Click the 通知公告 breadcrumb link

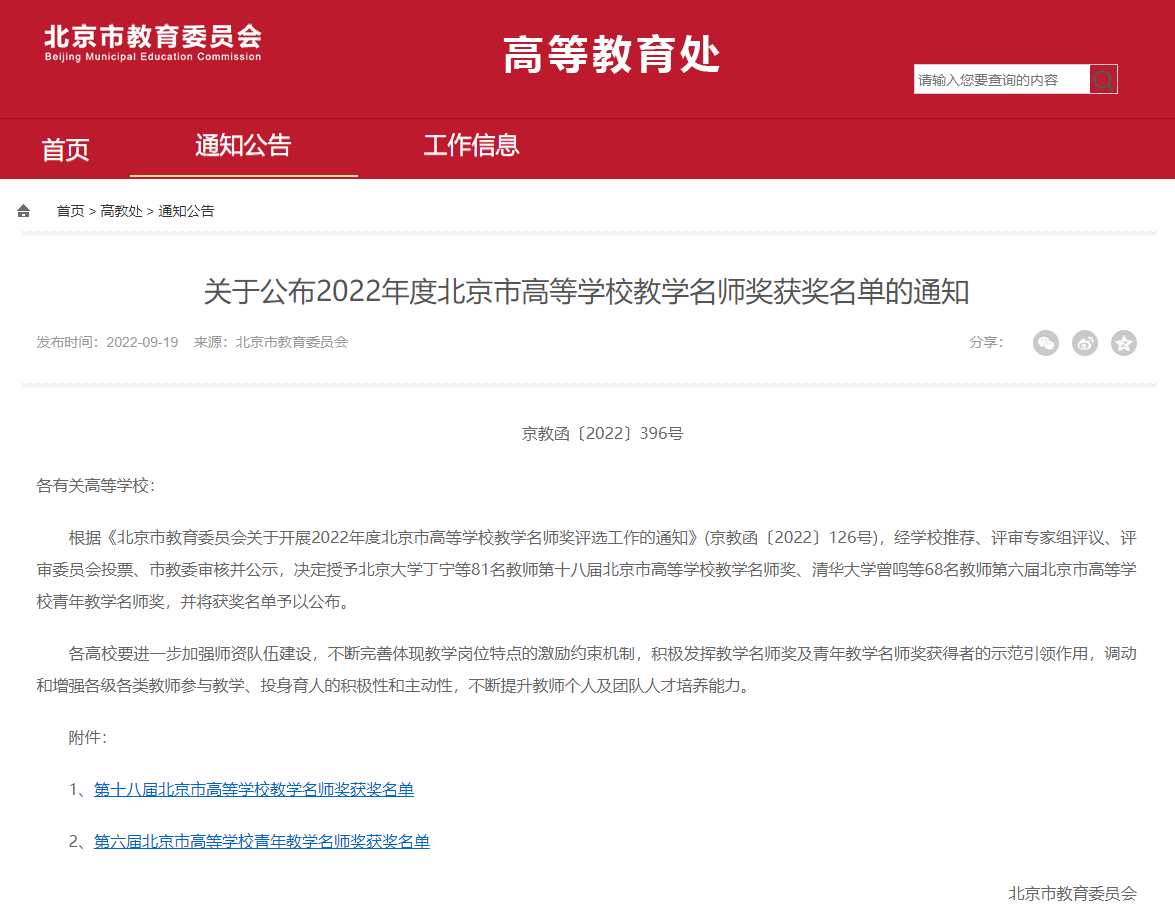coord(186,211)
